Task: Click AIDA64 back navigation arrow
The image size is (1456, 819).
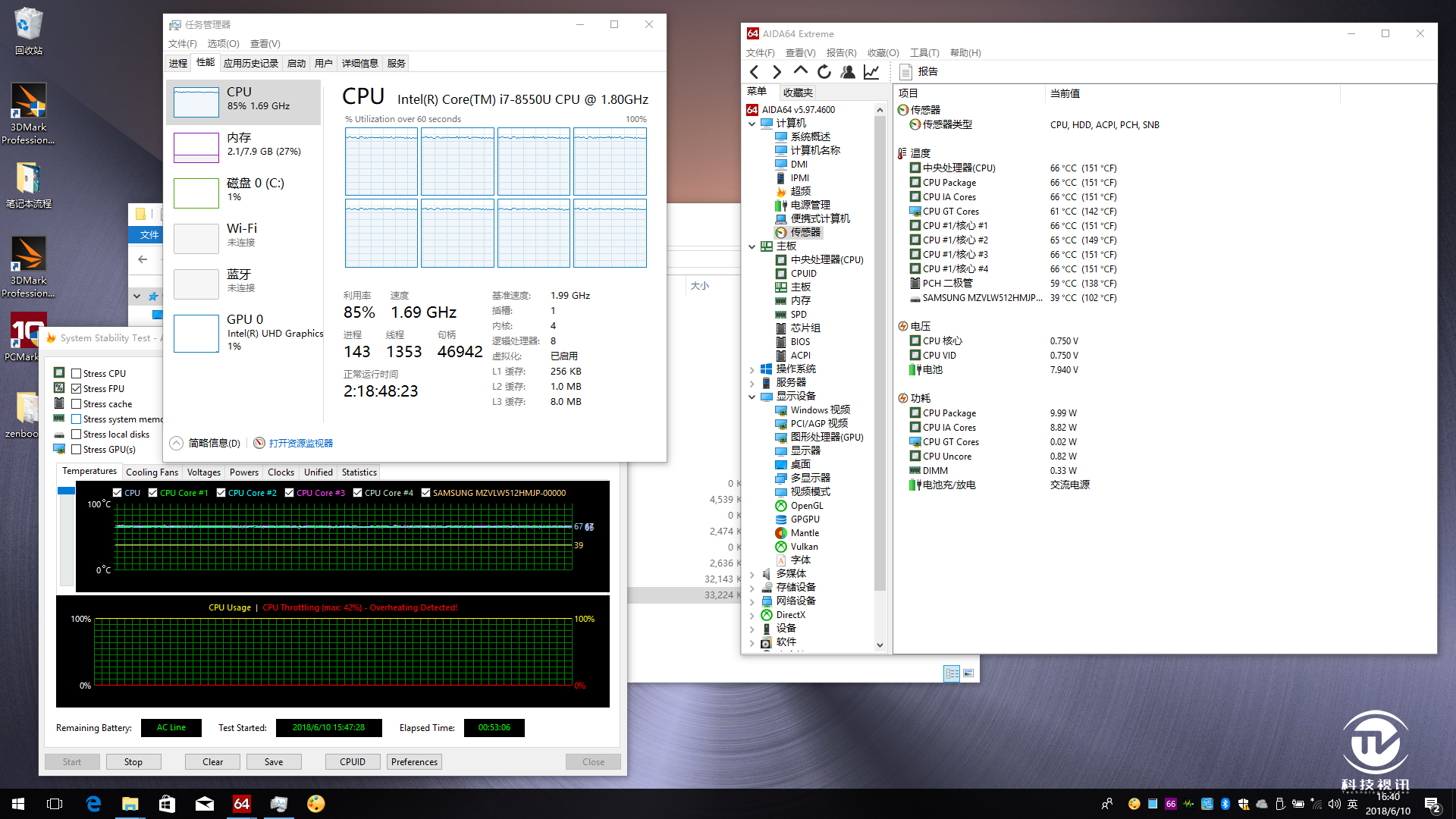Action: coord(754,72)
